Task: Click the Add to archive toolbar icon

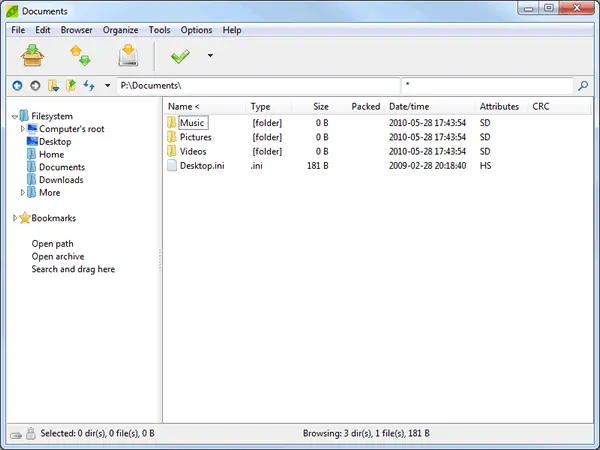Action: 33,56
